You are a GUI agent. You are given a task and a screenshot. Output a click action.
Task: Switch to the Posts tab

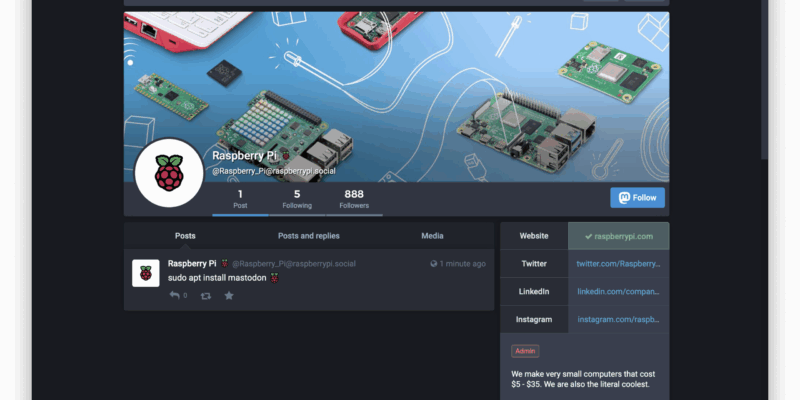tap(185, 236)
